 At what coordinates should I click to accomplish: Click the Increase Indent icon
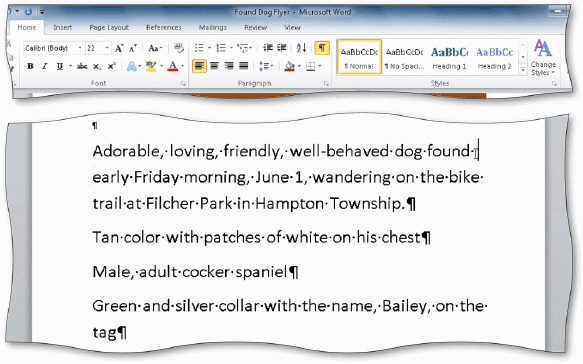[282, 48]
